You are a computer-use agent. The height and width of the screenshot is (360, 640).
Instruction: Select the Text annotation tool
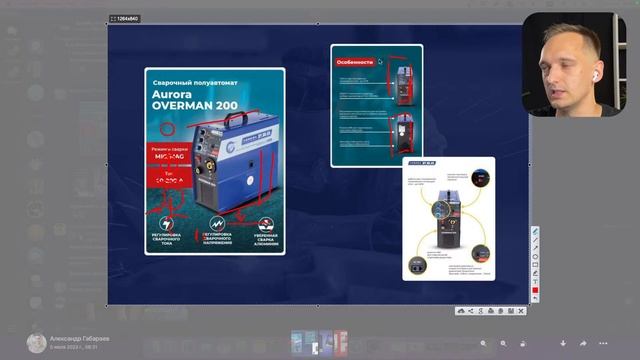click(535, 282)
